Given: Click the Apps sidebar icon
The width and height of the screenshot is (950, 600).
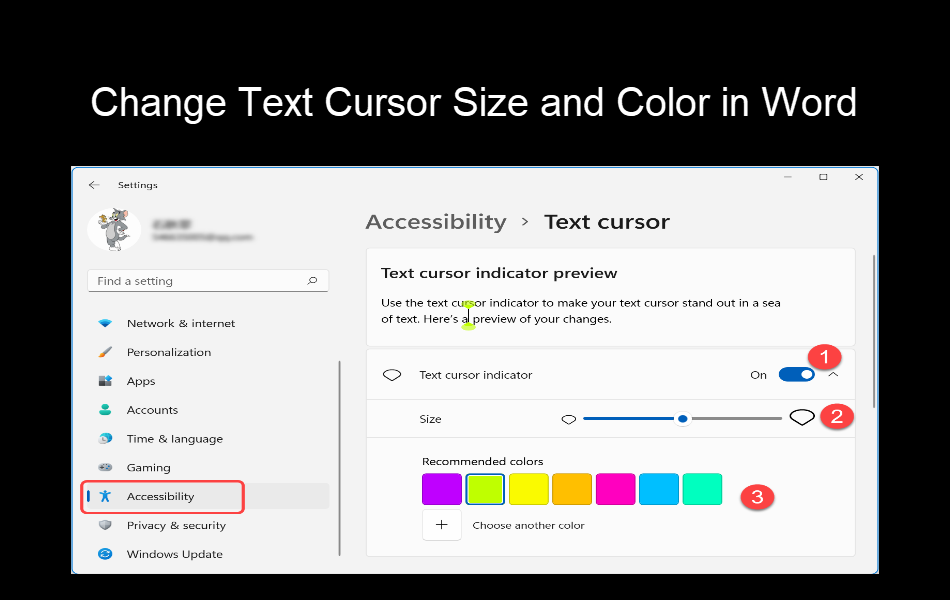Looking at the screenshot, I should click(x=105, y=381).
